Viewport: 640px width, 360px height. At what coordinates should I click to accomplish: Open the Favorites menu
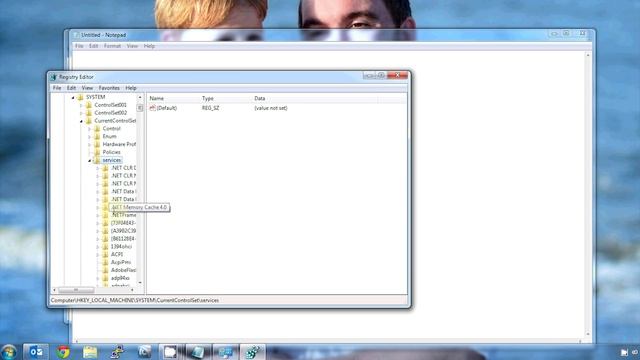click(109, 88)
